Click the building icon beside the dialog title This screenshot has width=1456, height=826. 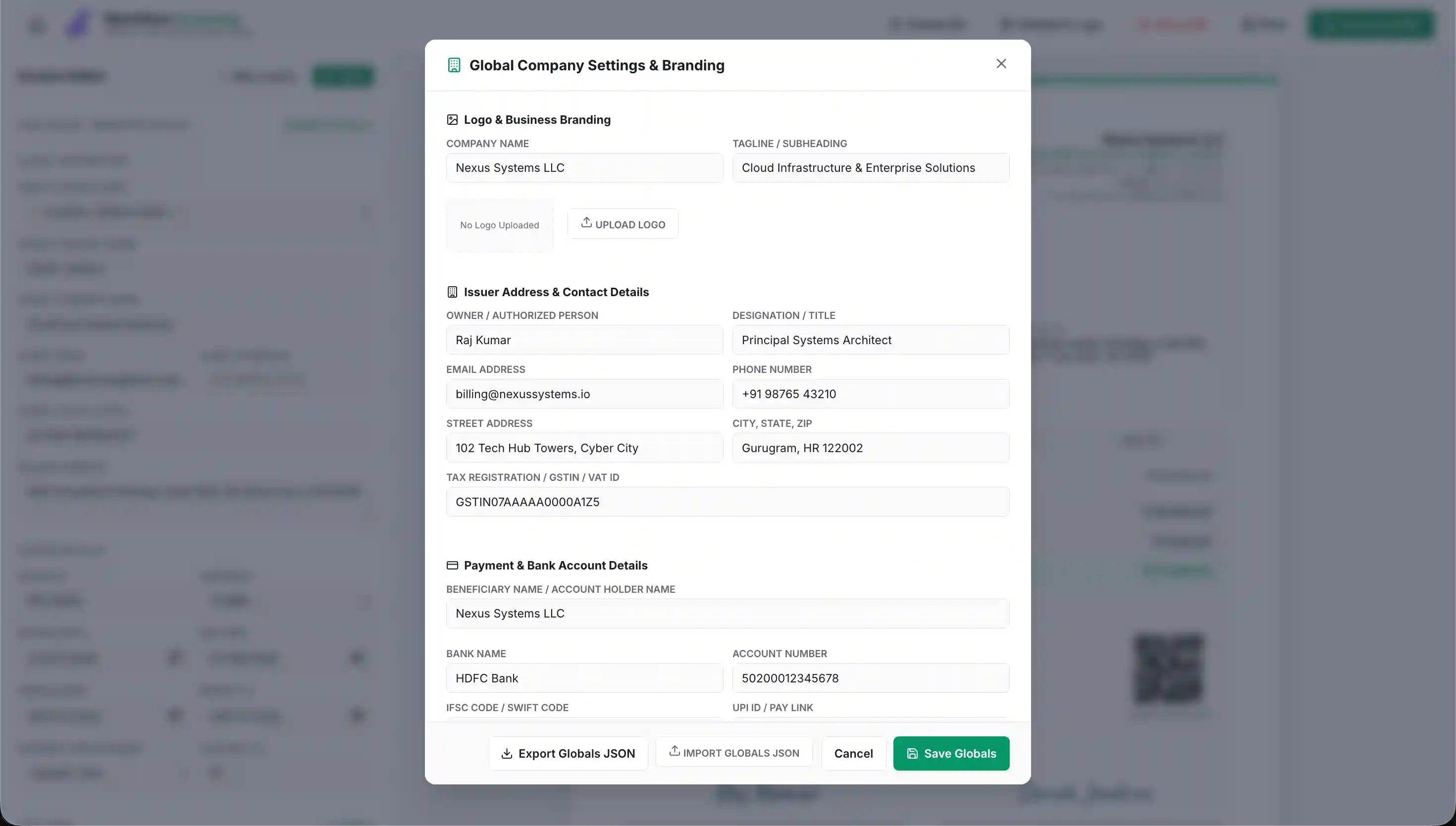pyautogui.click(x=454, y=65)
